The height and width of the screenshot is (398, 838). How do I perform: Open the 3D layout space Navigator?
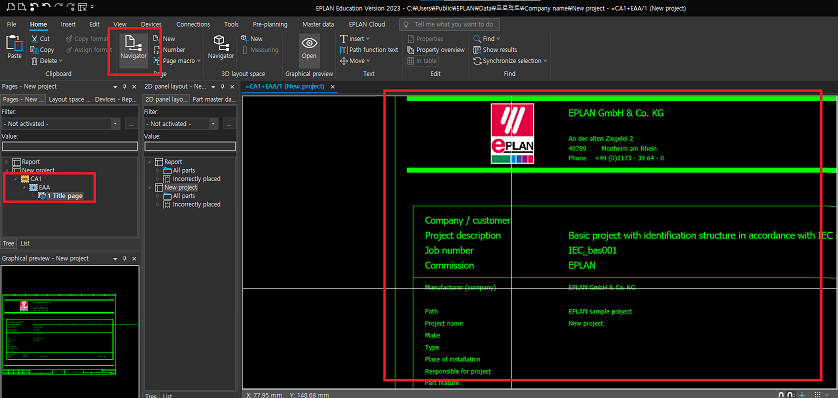(x=221, y=48)
